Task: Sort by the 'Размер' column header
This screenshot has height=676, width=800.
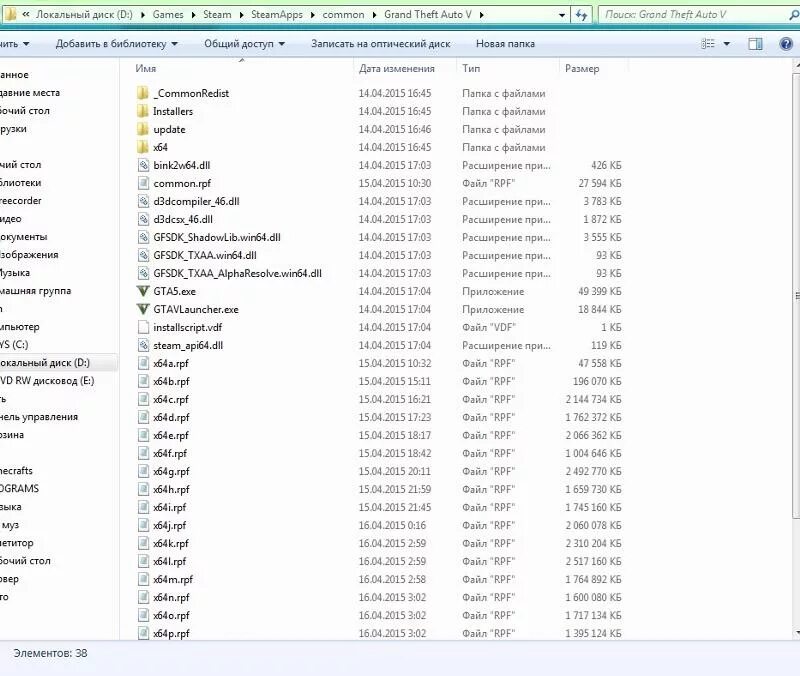Action: tap(582, 68)
